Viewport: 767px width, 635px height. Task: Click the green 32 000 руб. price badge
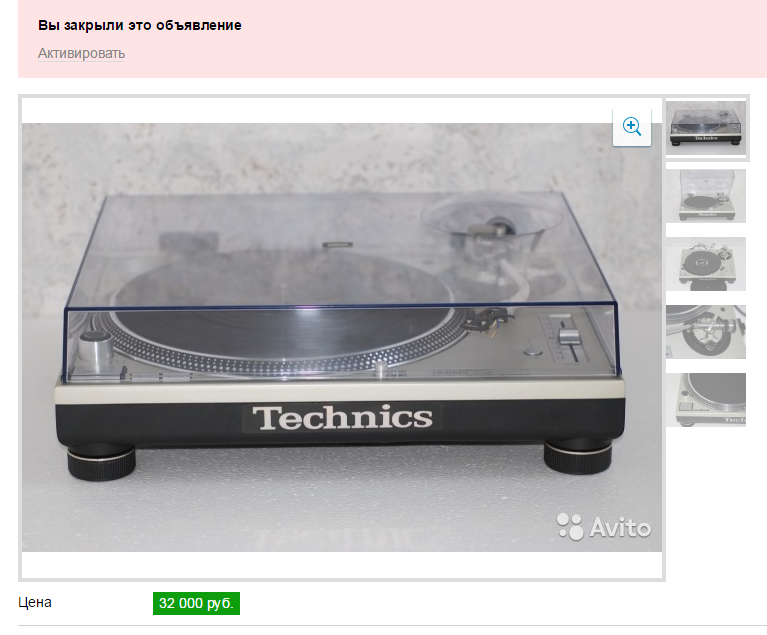(196, 603)
